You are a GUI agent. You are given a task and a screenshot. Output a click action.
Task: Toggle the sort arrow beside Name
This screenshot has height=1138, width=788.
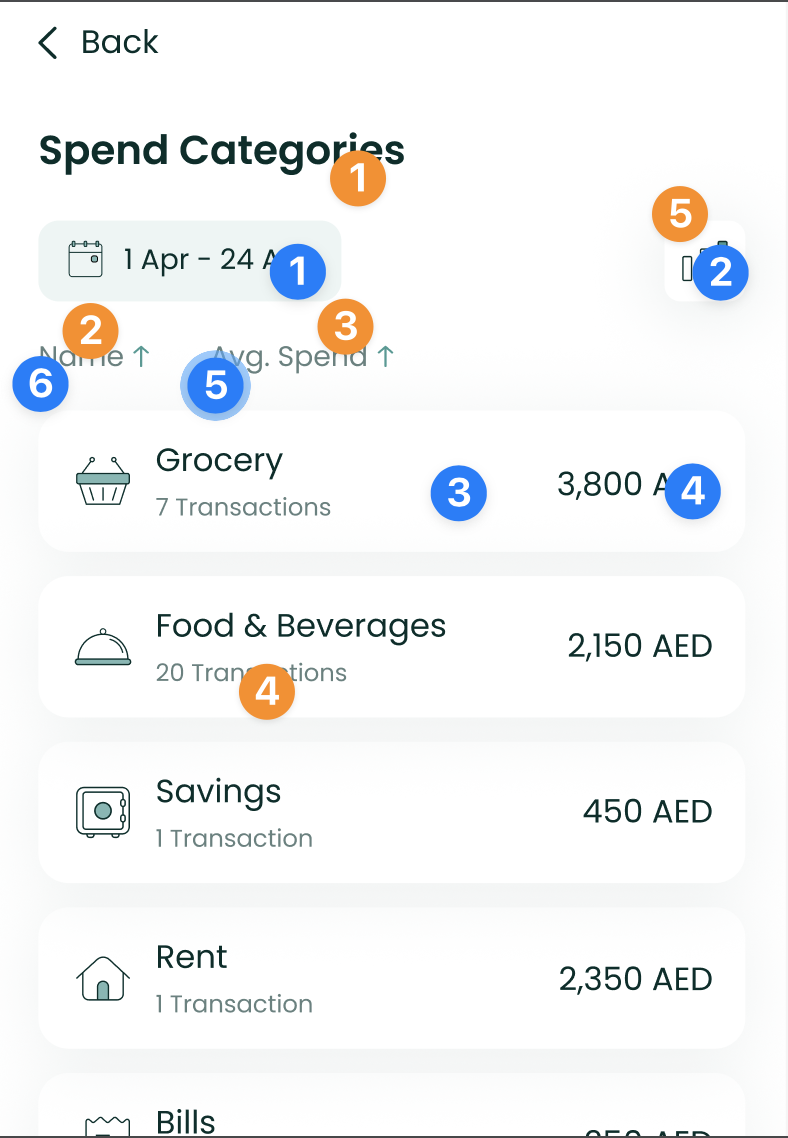coord(142,356)
